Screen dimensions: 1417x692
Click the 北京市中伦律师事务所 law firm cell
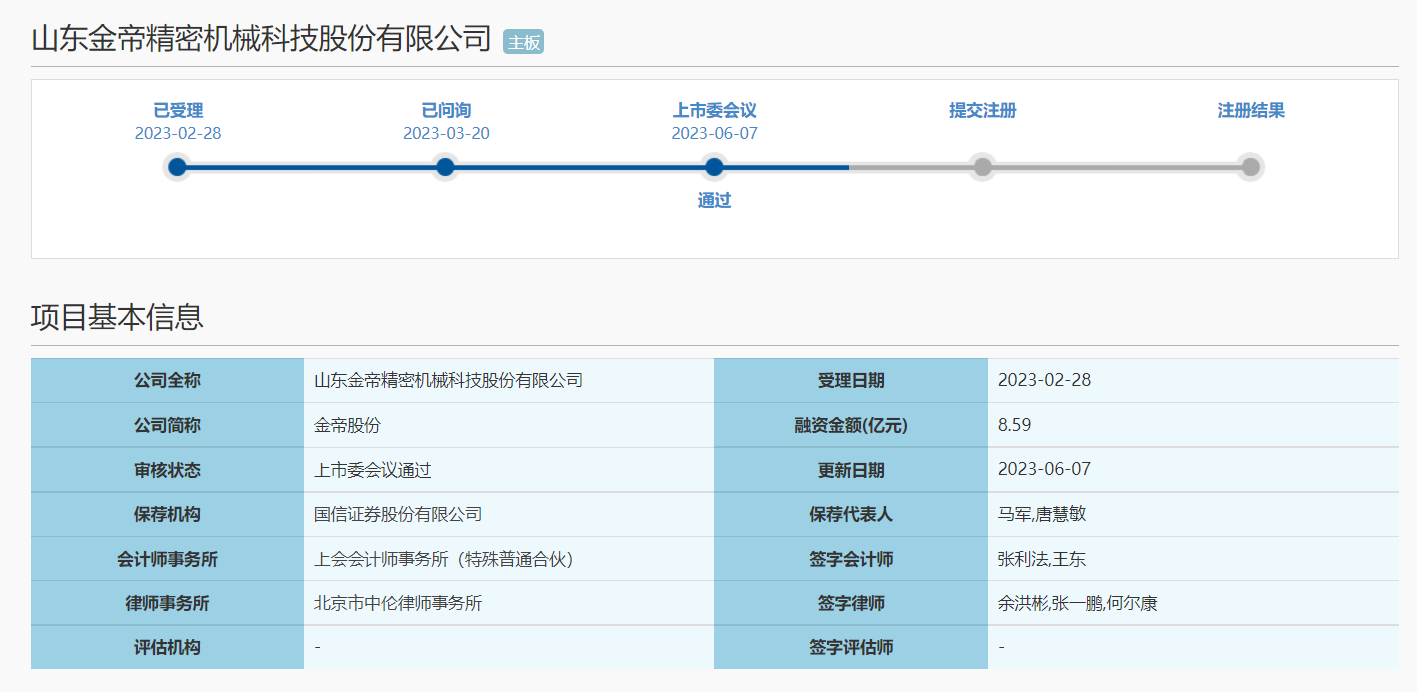[x=398, y=603]
